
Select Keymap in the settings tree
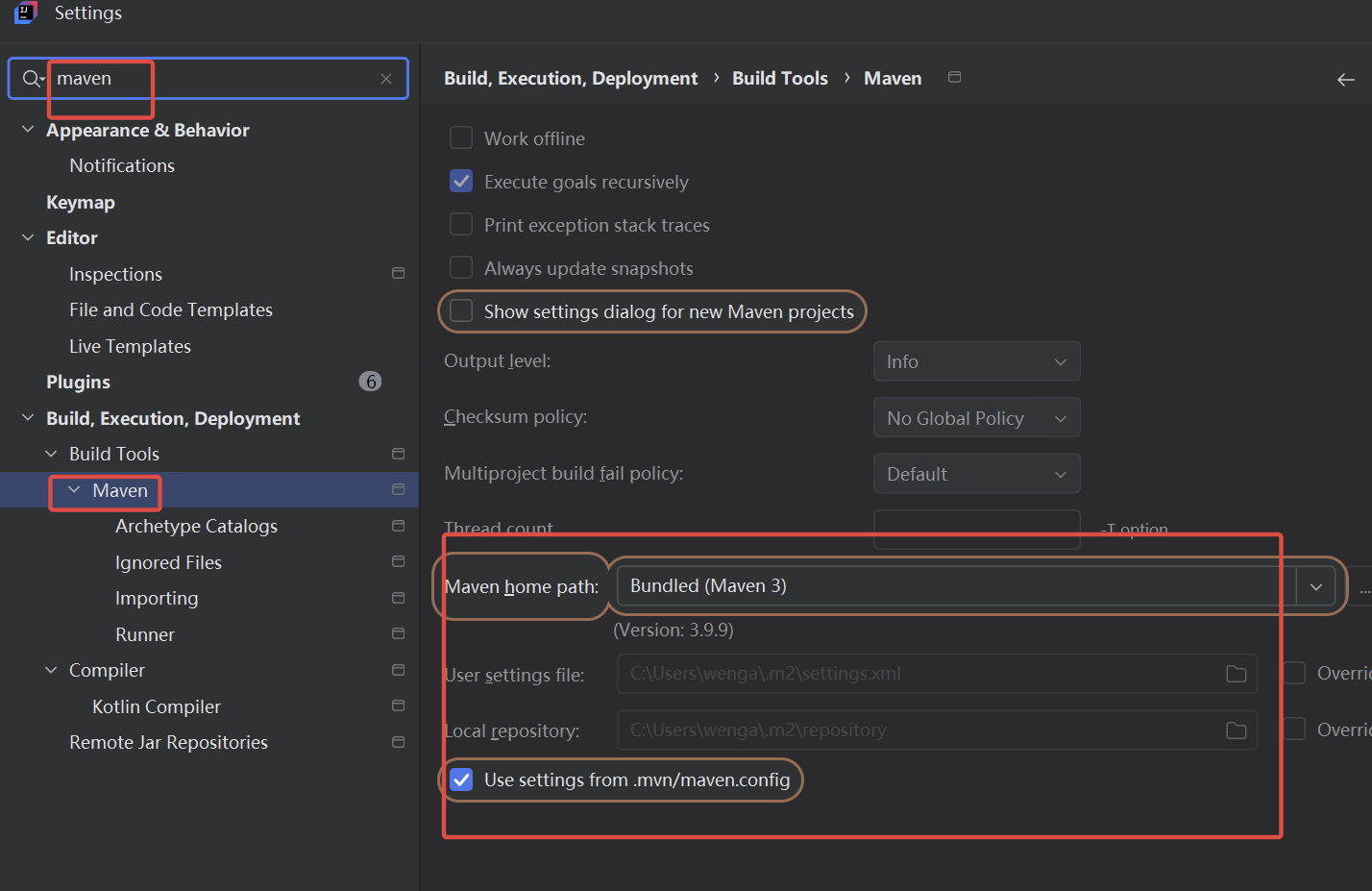(x=81, y=202)
